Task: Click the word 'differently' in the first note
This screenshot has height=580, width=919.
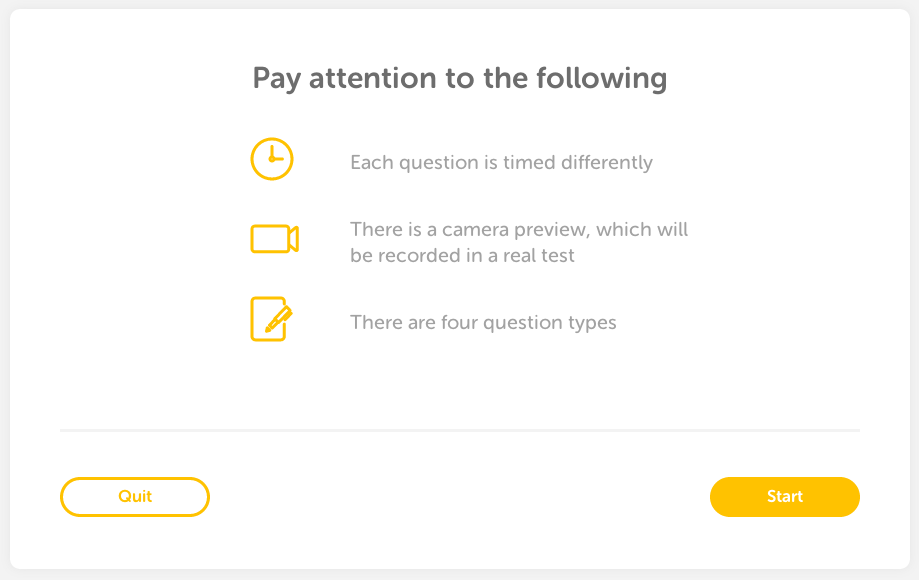Action: coord(607,162)
